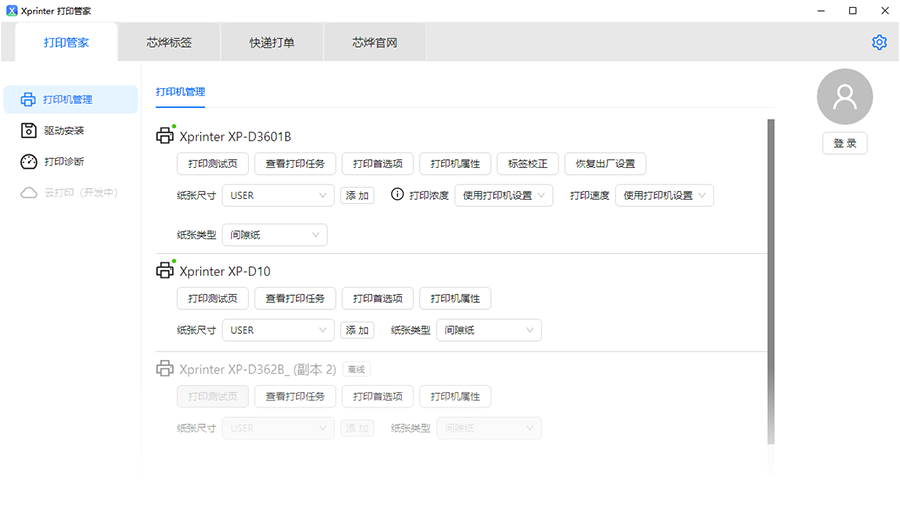This screenshot has height=517, width=900.
Task: Click the 登录 login button
Action: [x=845, y=143]
